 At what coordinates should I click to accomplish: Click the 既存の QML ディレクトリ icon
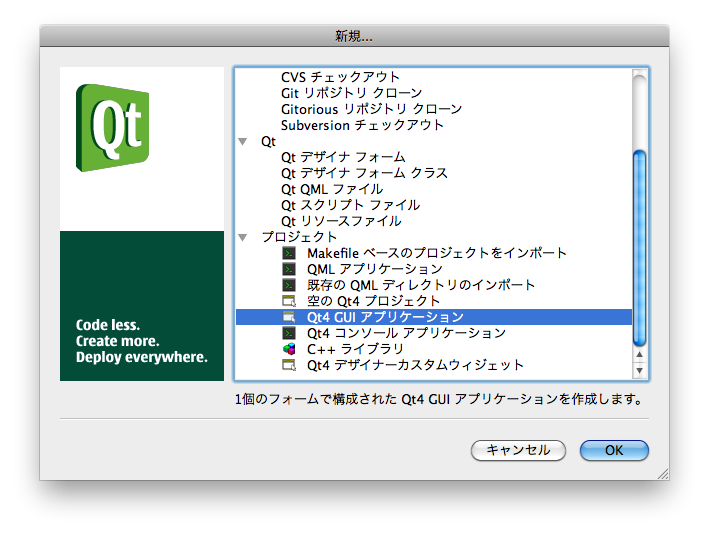click(289, 285)
